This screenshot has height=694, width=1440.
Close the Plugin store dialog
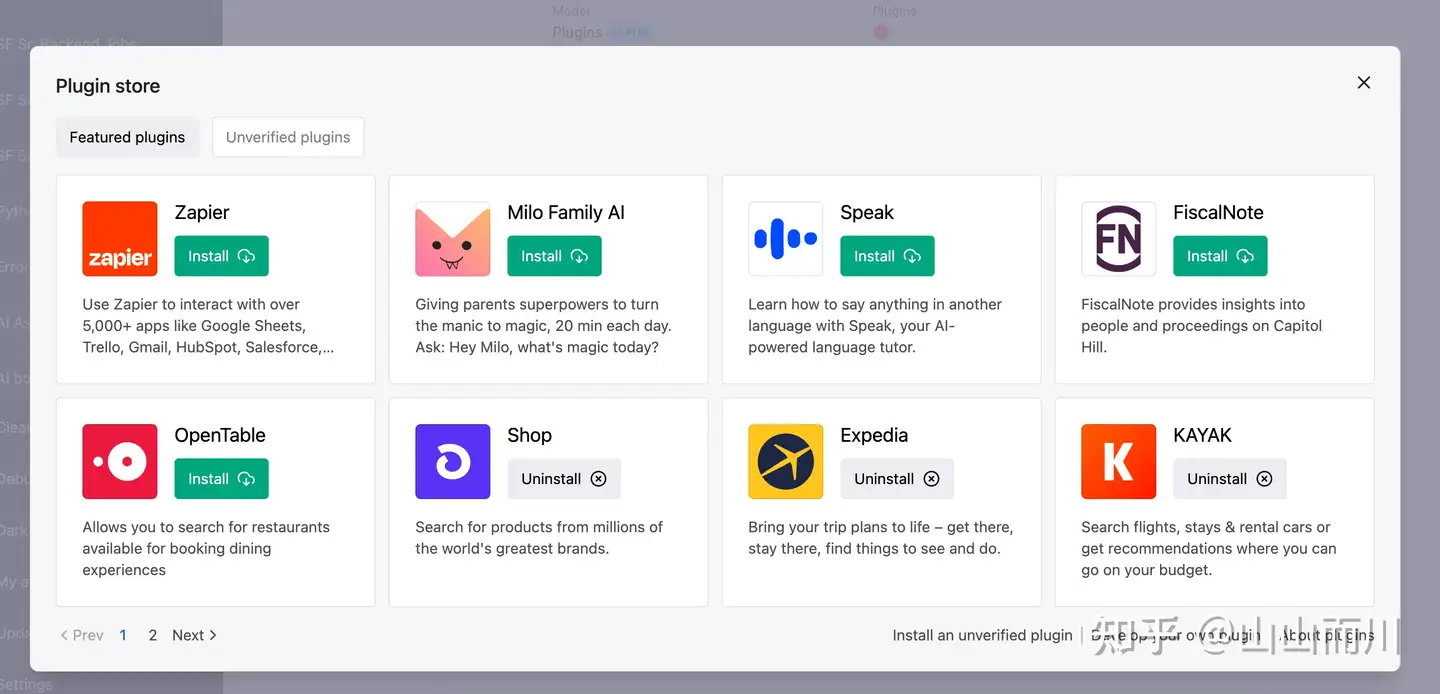point(1364,83)
